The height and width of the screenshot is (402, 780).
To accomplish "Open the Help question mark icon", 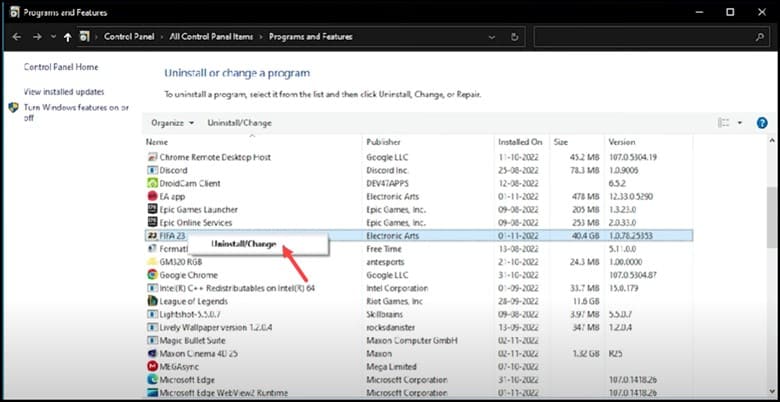I will [x=762, y=123].
